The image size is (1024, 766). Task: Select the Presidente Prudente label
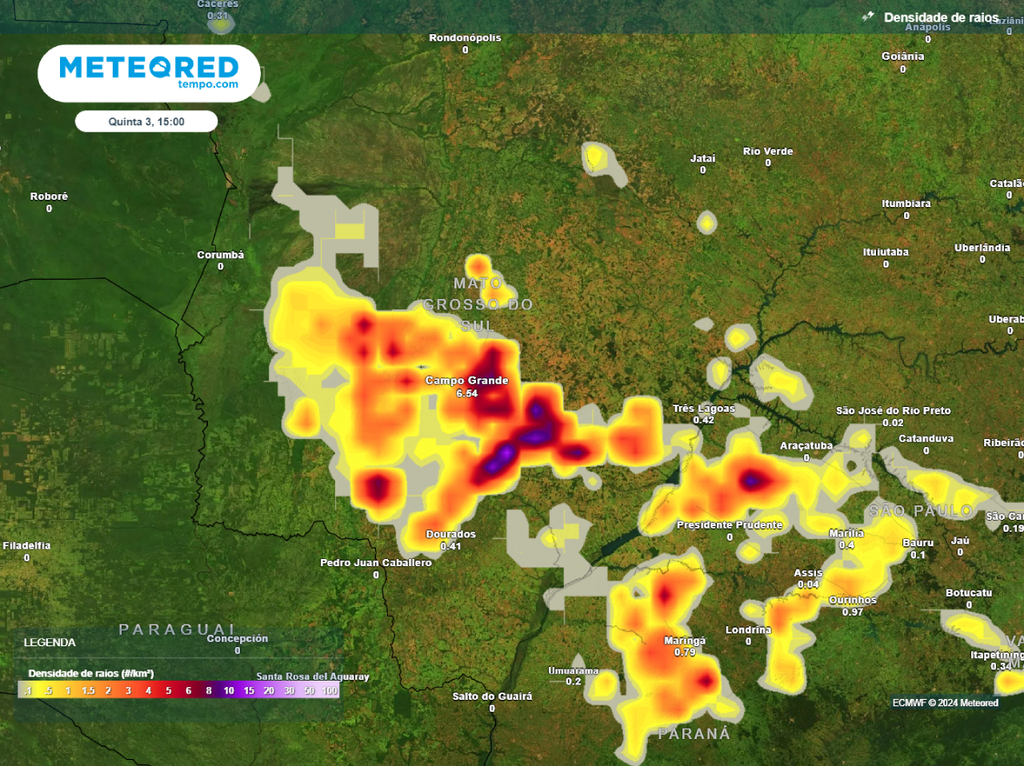tap(729, 525)
